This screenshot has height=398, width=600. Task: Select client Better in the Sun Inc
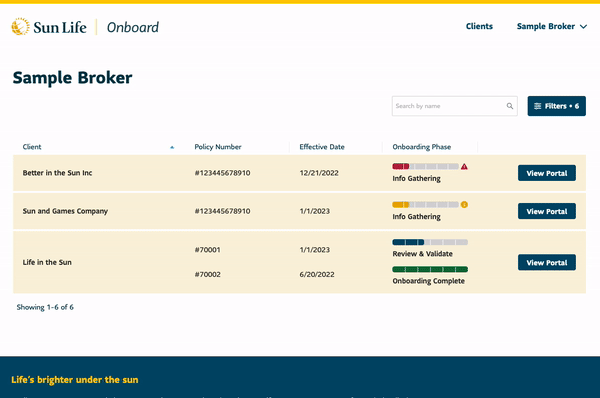[x=57, y=173]
